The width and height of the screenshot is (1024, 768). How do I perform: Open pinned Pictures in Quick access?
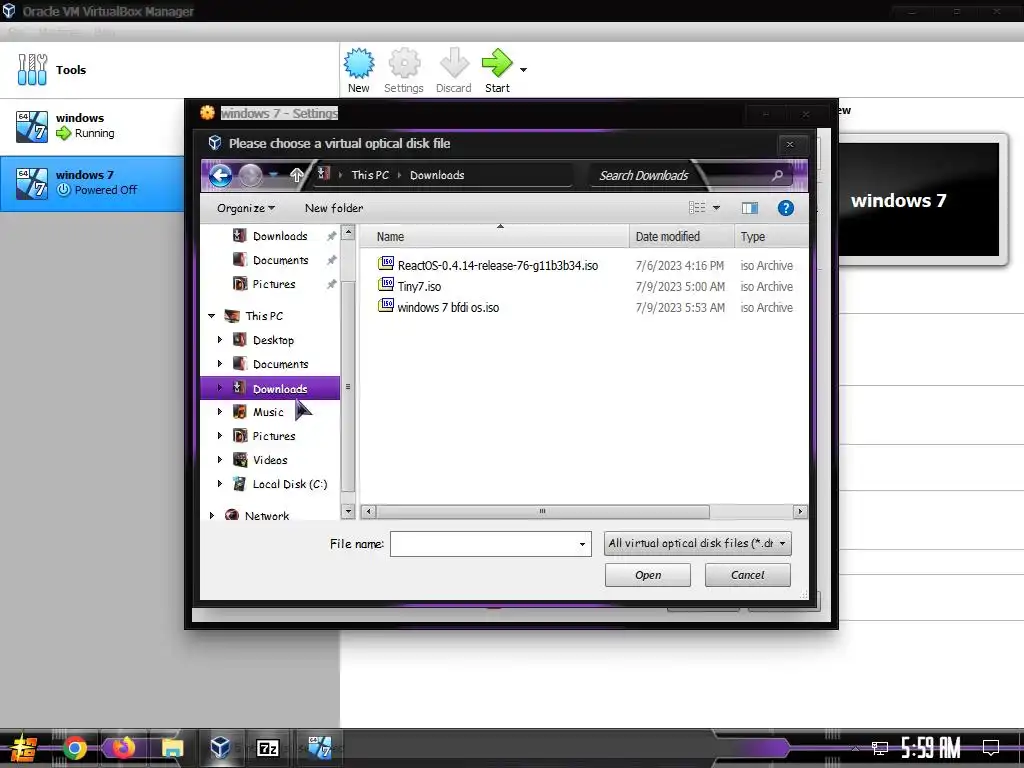274,284
